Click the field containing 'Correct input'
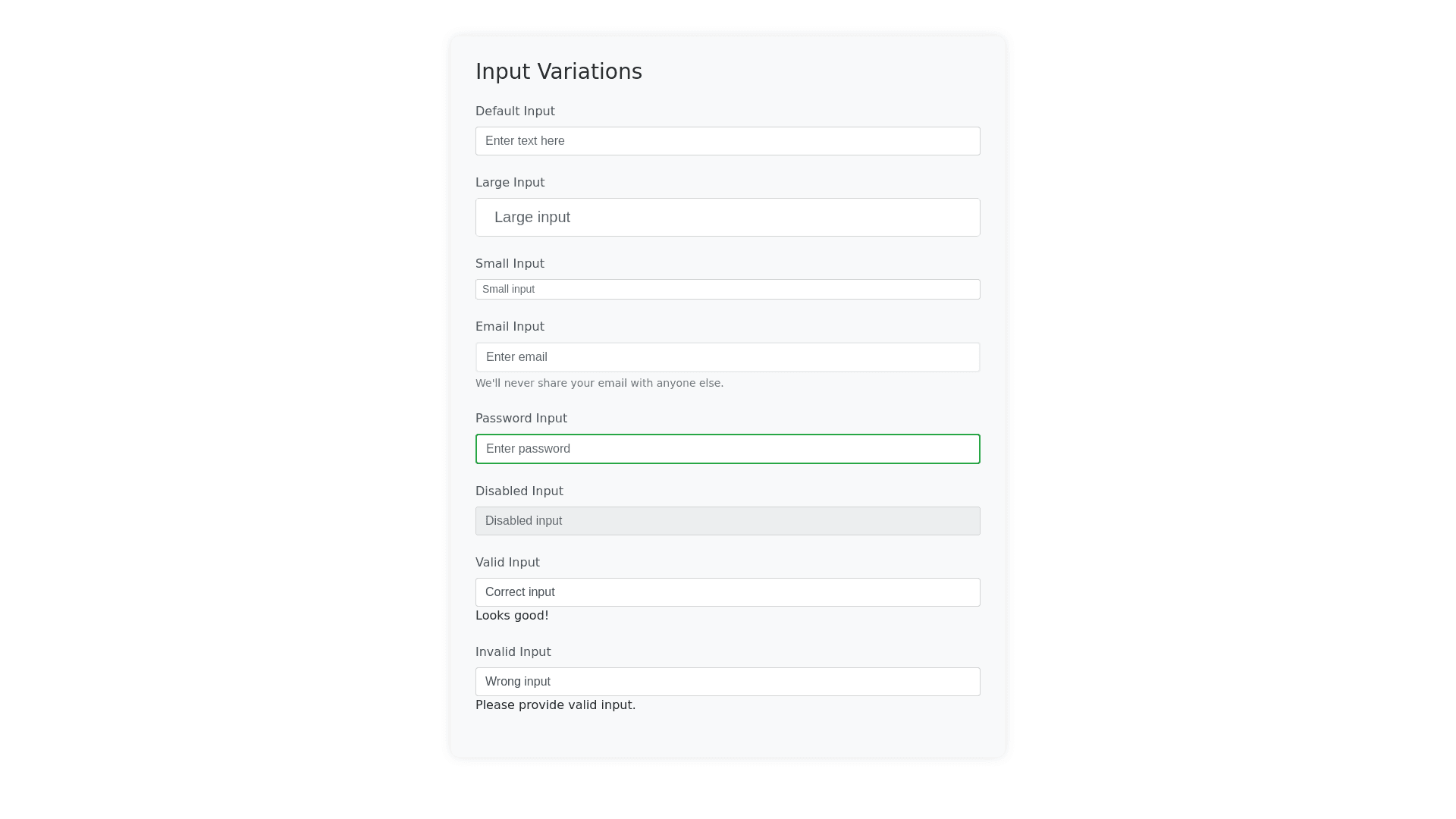Screen dimensions: 1456x819 (x=728, y=592)
